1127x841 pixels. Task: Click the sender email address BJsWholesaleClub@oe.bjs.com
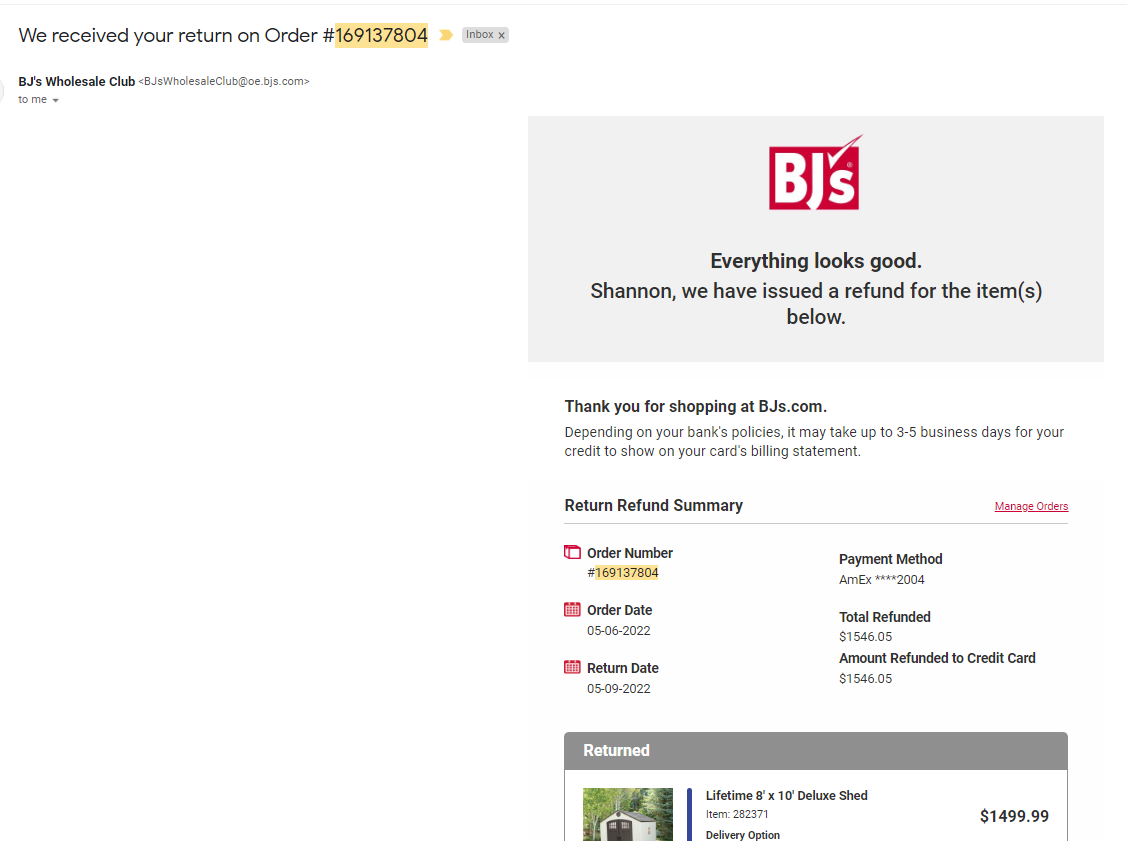pos(226,81)
